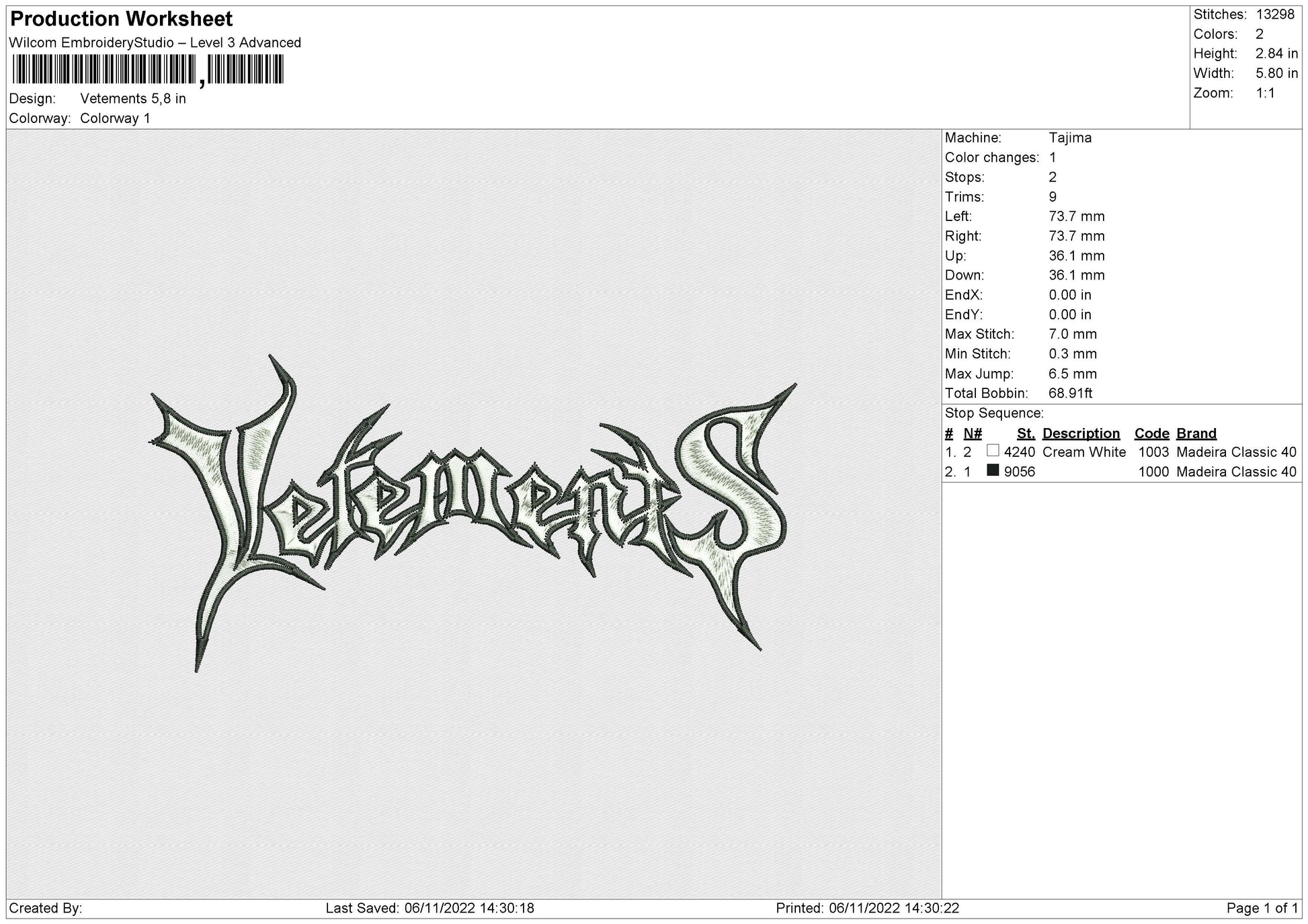Click the Page 1 of 1 indicator
Screen dimensions: 1308x924
1262,909
